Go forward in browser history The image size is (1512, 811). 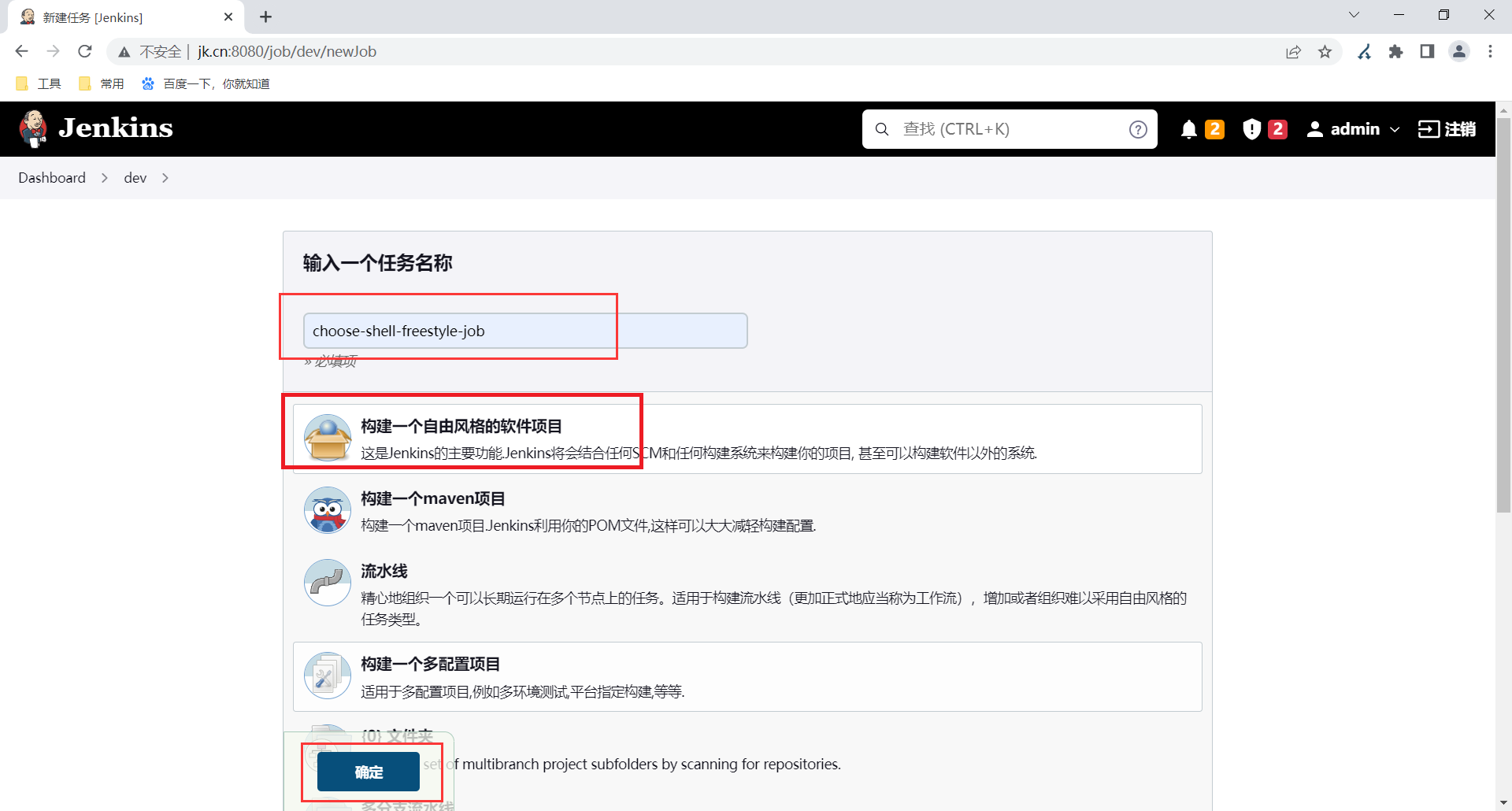point(53,51)
